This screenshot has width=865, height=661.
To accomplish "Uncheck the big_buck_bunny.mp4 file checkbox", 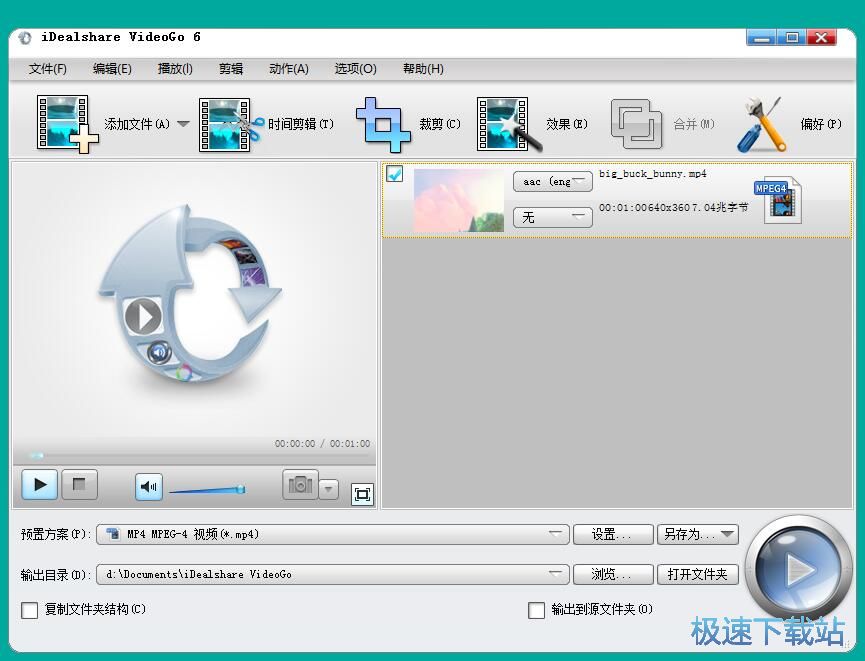I will 394,174.
